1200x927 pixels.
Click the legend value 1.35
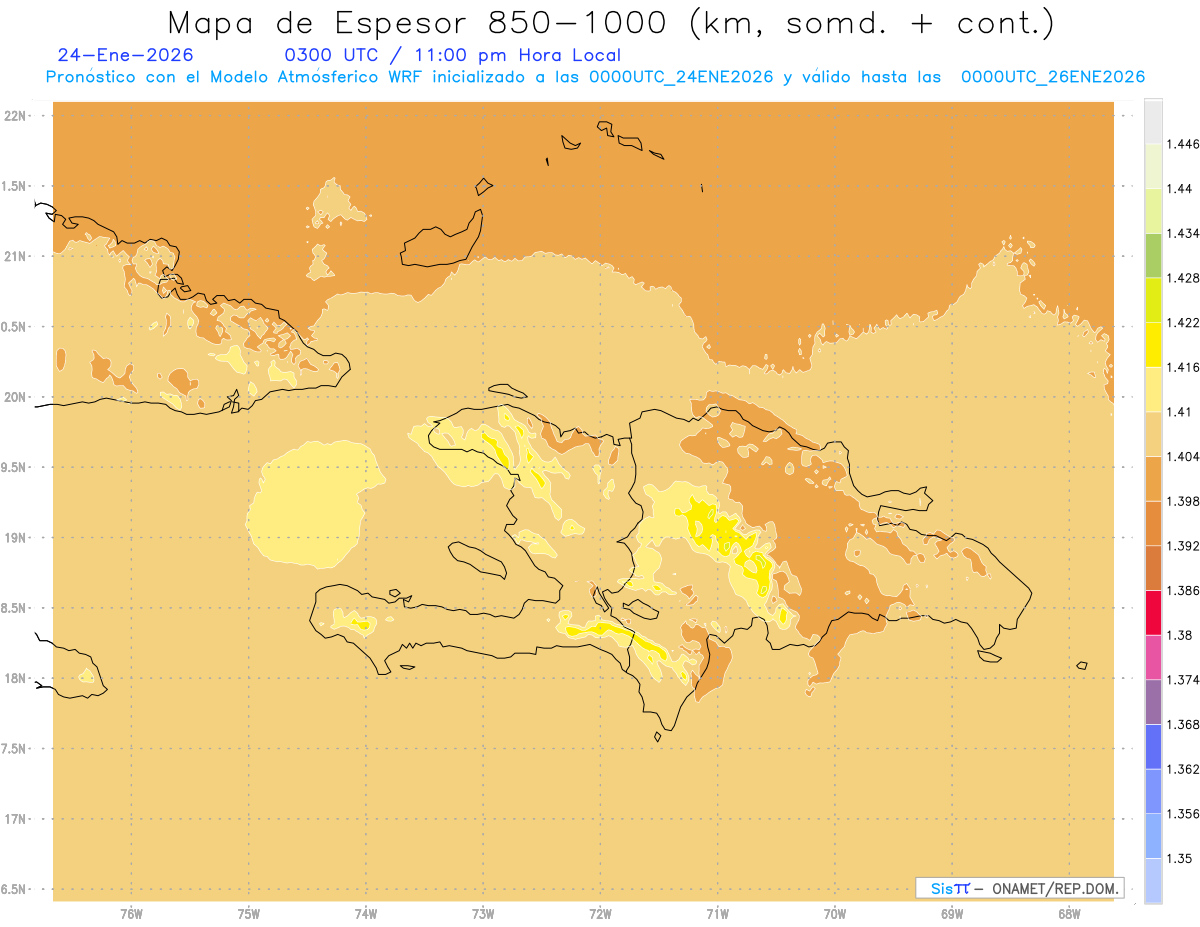click(1180, 858)
